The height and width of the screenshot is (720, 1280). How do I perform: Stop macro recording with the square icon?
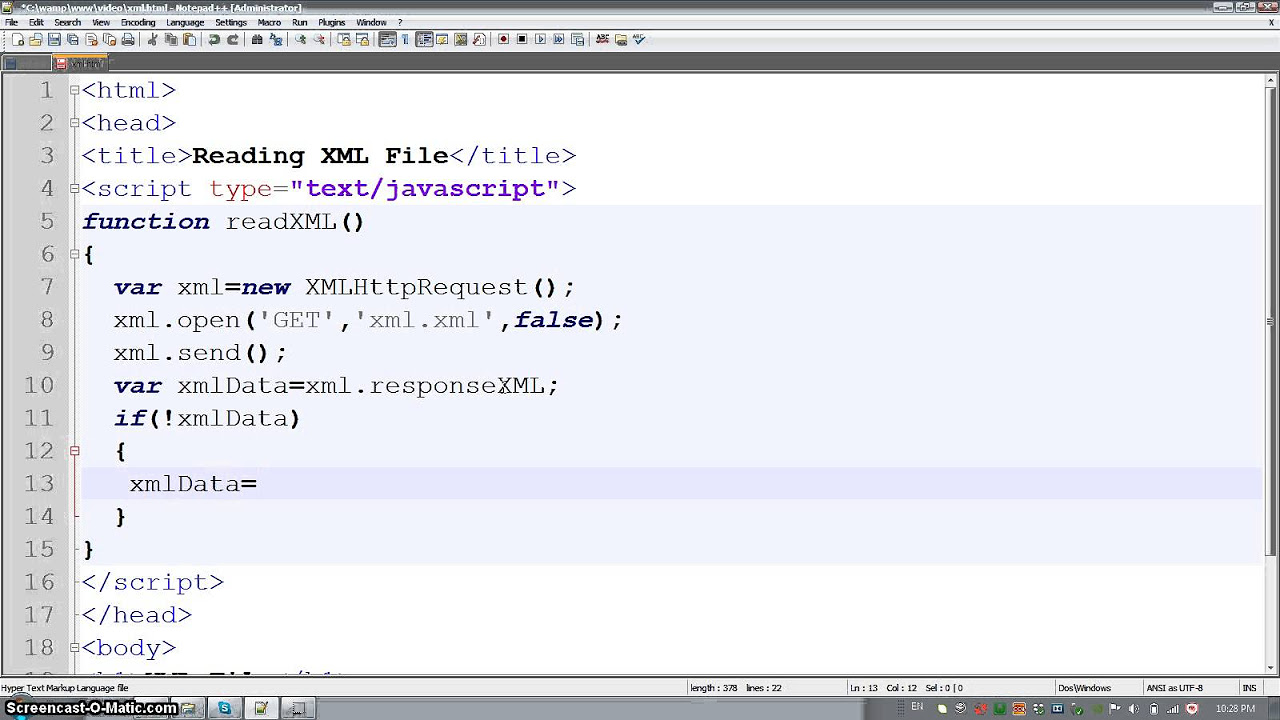pyautogui.click(x=522, y=40)
